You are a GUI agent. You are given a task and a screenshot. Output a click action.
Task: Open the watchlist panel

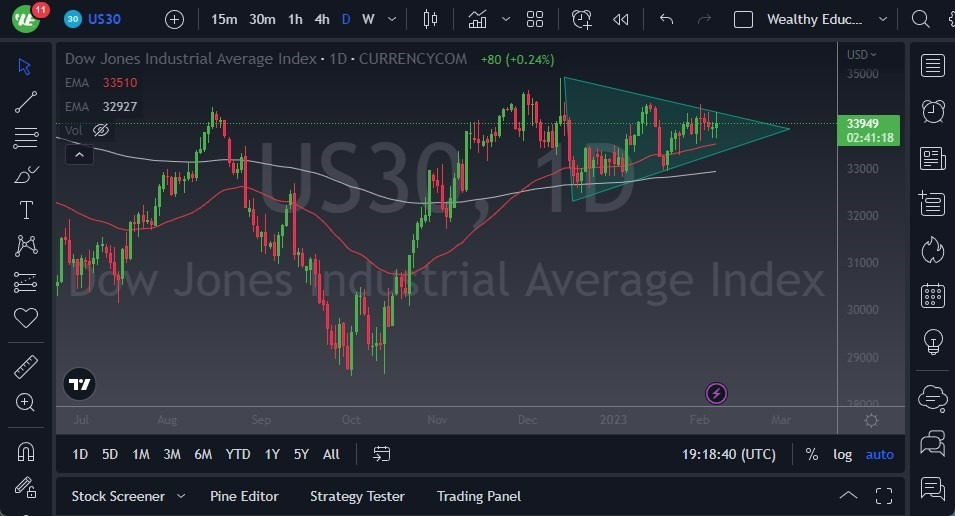pos(932,66)
